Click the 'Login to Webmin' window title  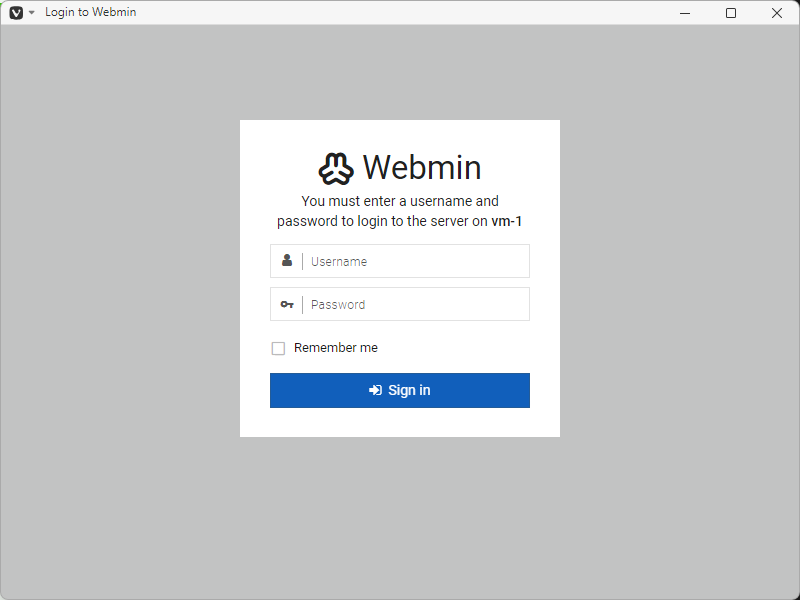91,12
